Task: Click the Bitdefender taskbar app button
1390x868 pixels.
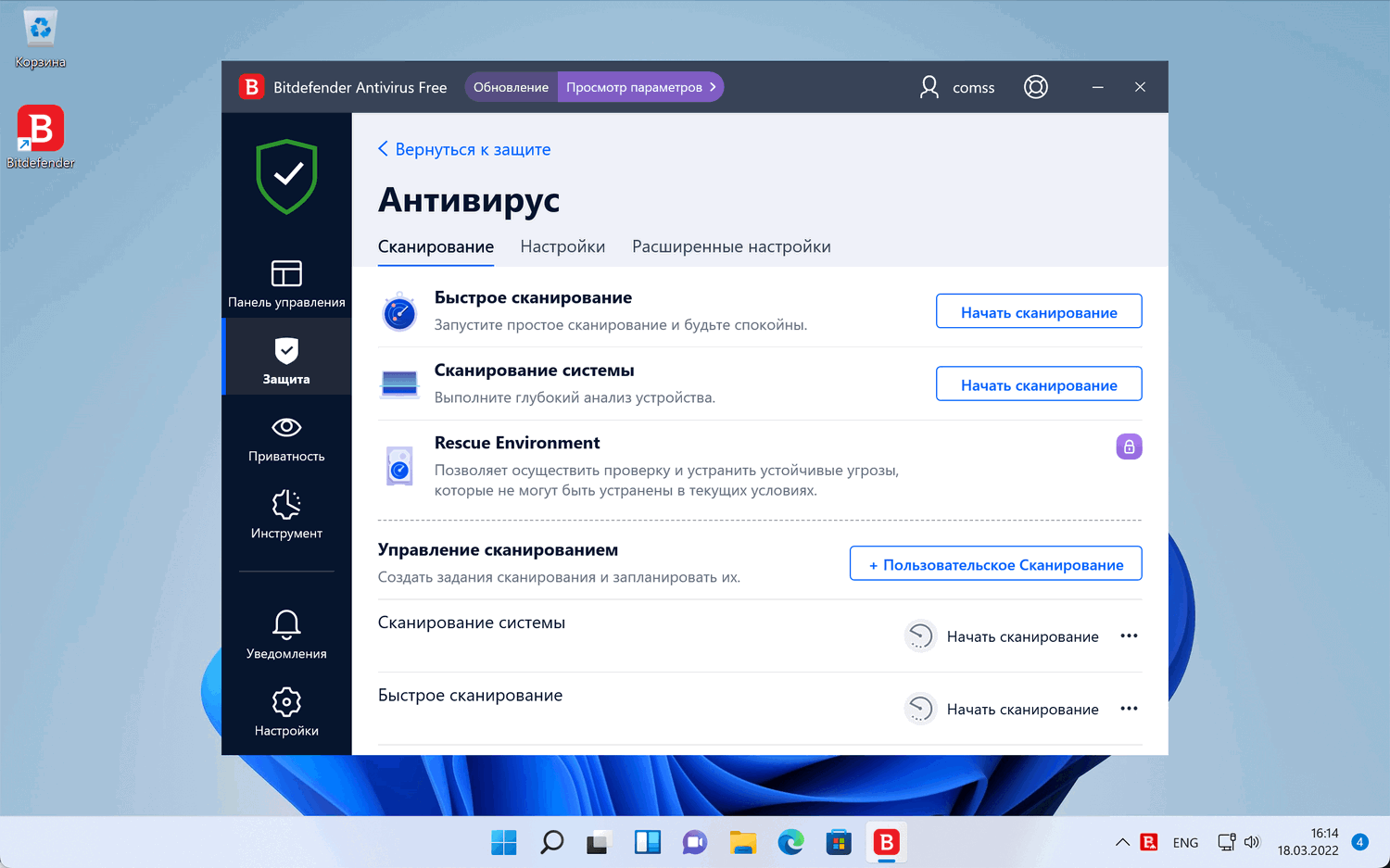Action: (x=887, y=842)
